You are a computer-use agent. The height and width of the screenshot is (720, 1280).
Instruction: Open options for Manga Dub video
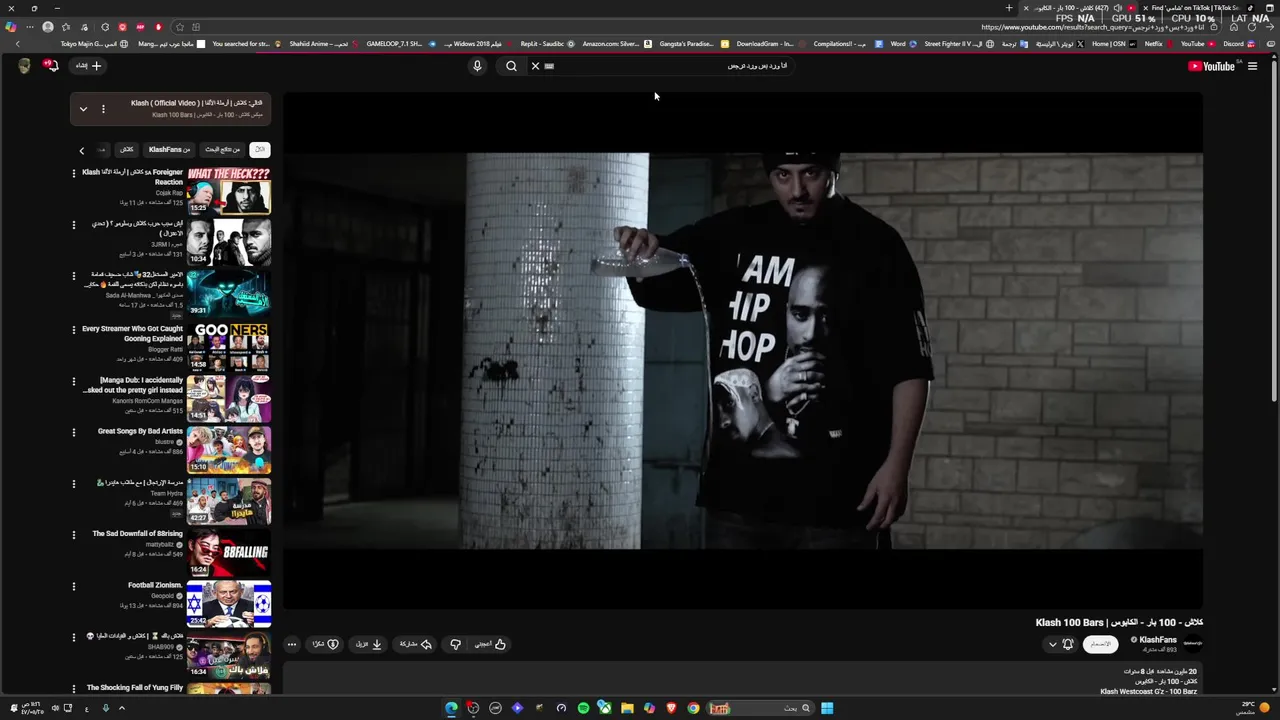[x=73, y=381]
